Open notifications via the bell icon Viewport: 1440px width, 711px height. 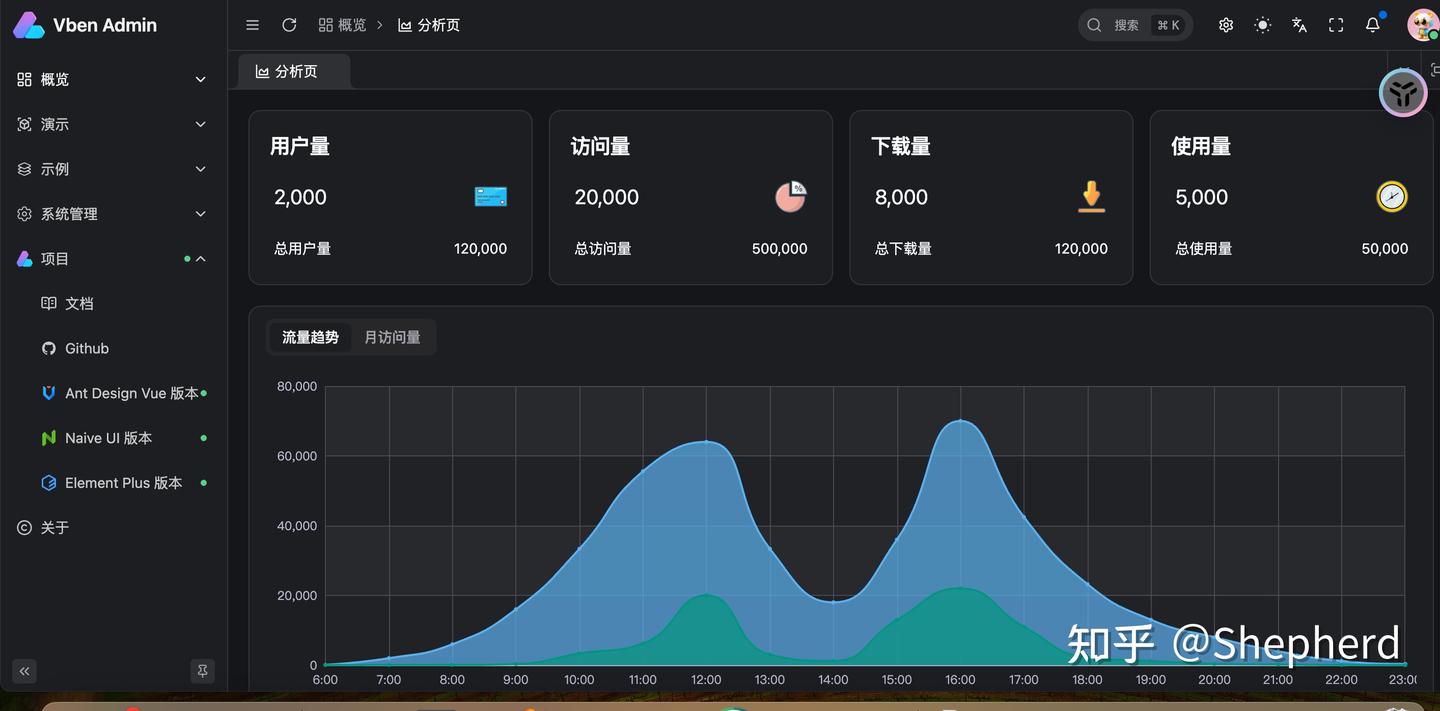pos(1372,24)
